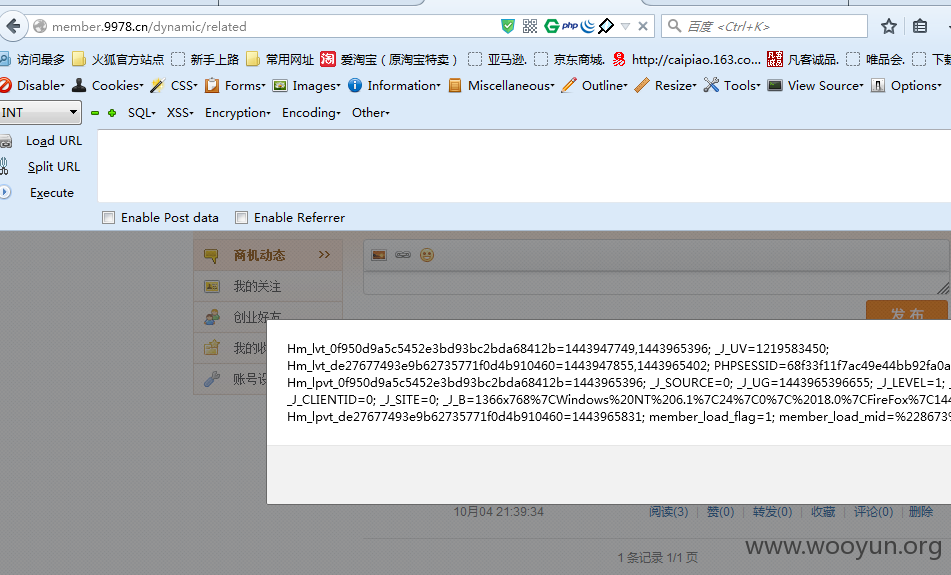Open the caipiao.163.com bookmark
Viewport: 951px width, 575px height.
pos(687,59)
